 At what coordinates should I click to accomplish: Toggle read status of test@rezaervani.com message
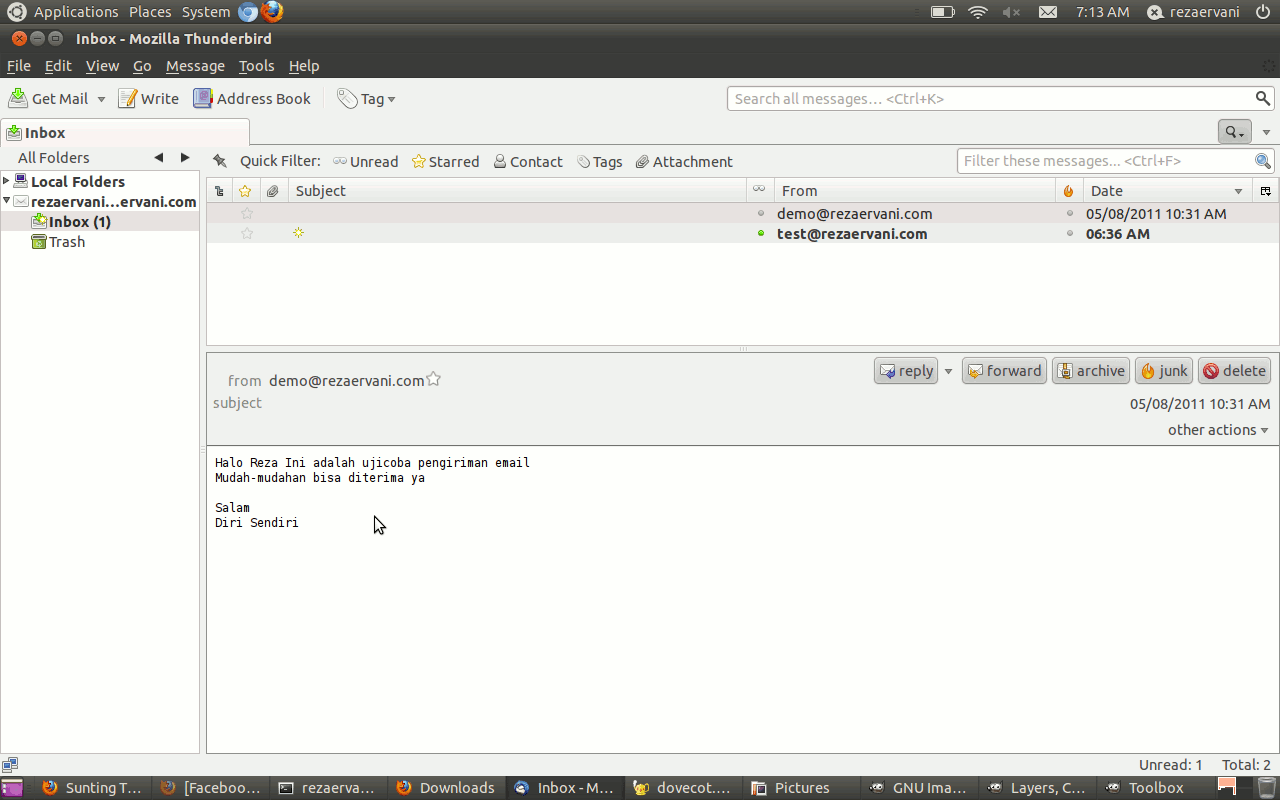[761, 233]
